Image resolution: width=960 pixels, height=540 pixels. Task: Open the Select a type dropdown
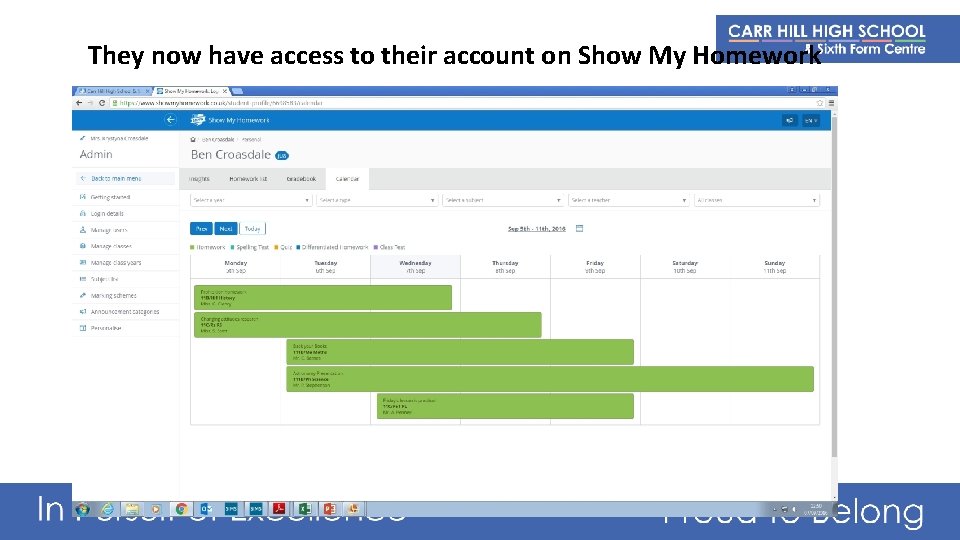[x=377, y=200]
